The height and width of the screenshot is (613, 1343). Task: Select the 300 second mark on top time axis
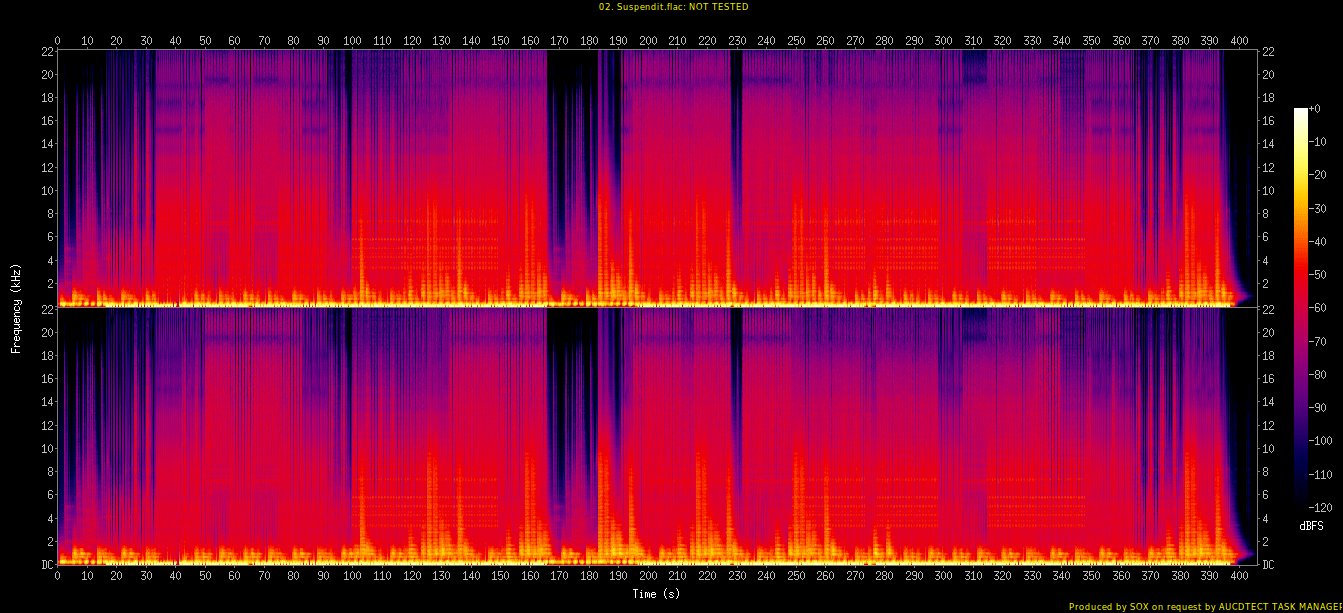pos(943,41)
